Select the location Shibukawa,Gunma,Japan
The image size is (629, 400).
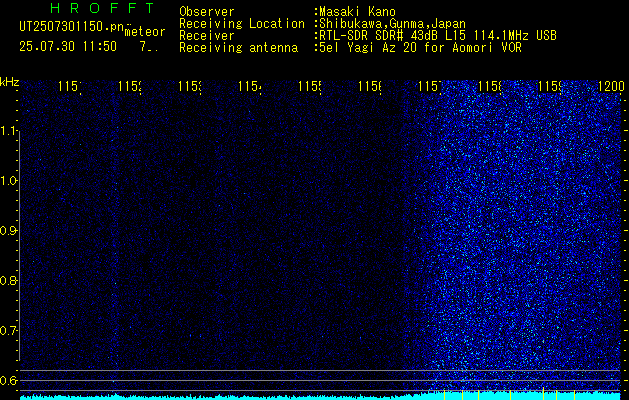coord(392,24)
